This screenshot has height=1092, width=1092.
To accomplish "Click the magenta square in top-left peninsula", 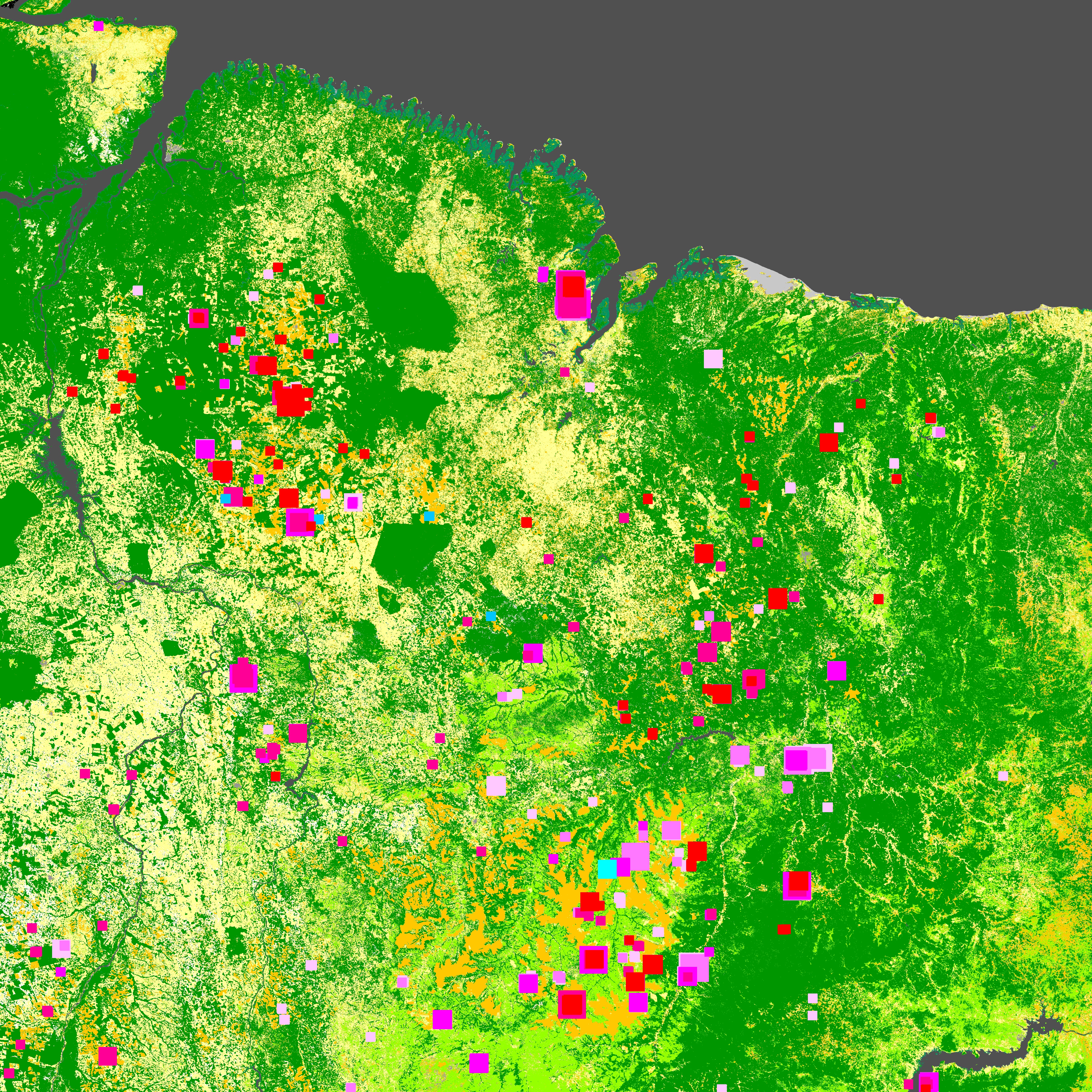I will click(x=98, y=26).
